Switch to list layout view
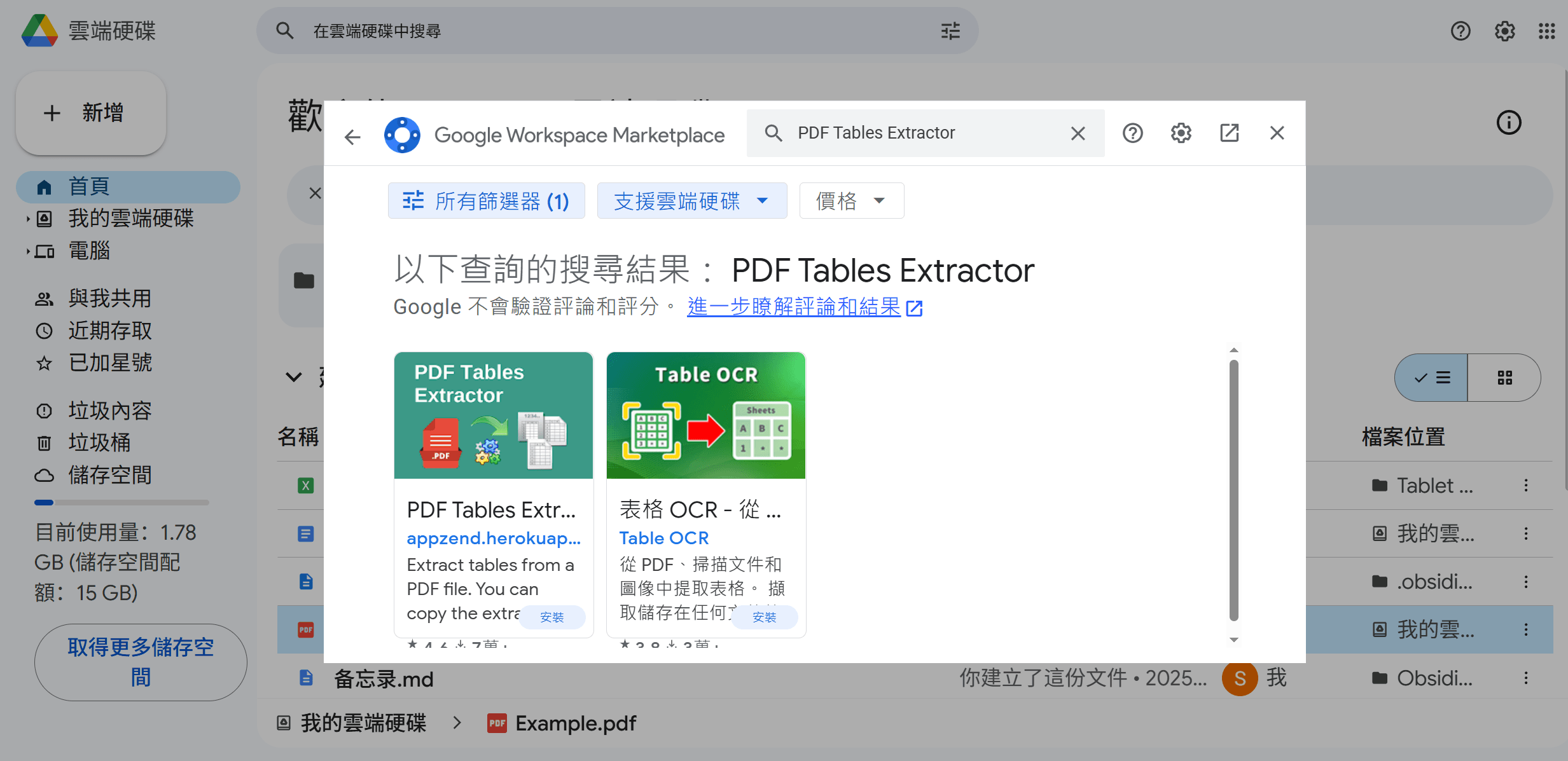1568x761 pixels. click(x=1431, y=378)
